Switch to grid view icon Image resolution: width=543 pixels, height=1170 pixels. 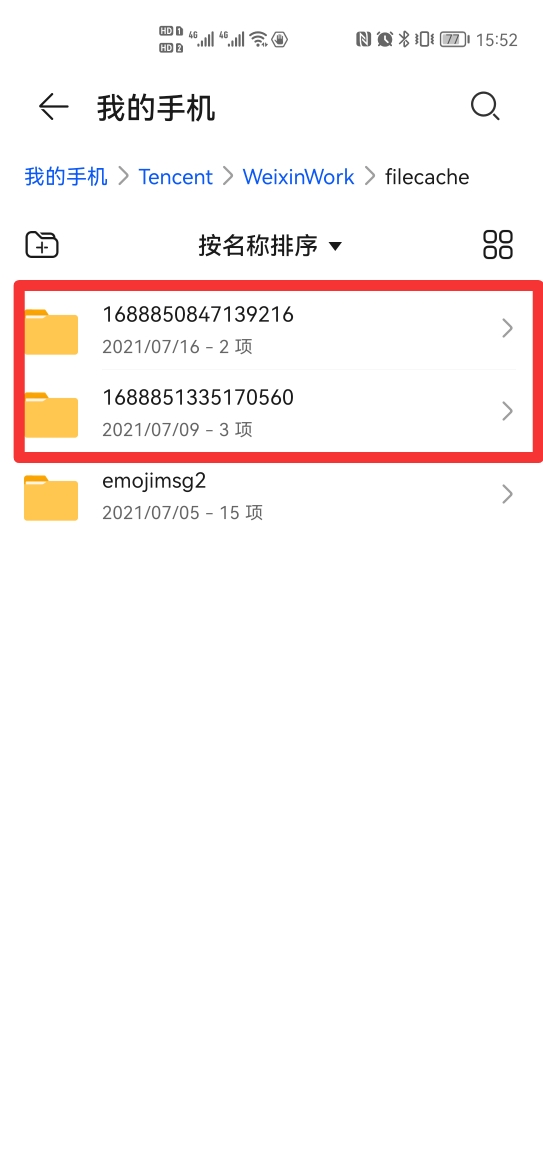pyautogui.click(x=498, y=244)
